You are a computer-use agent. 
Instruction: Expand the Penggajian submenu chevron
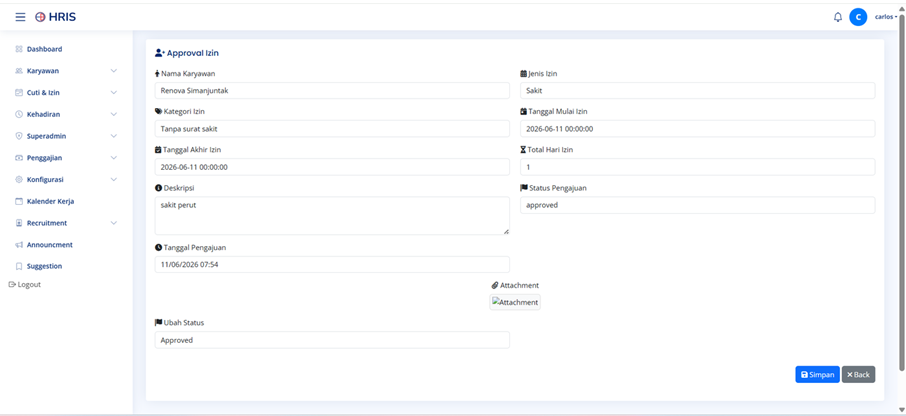(x=114, y=158)
